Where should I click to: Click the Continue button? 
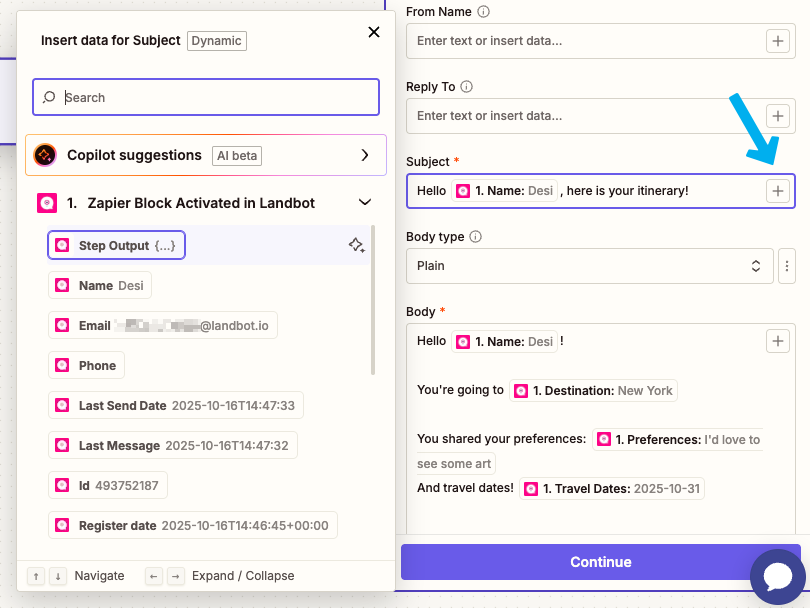click(x=600, y=562)
